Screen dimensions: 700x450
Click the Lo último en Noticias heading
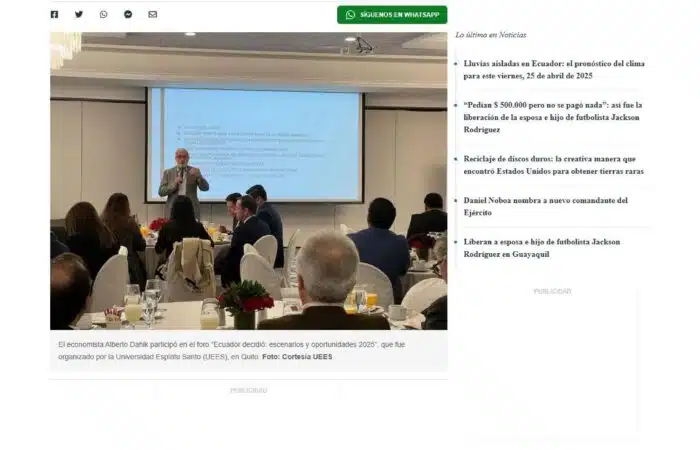(491, 35)
